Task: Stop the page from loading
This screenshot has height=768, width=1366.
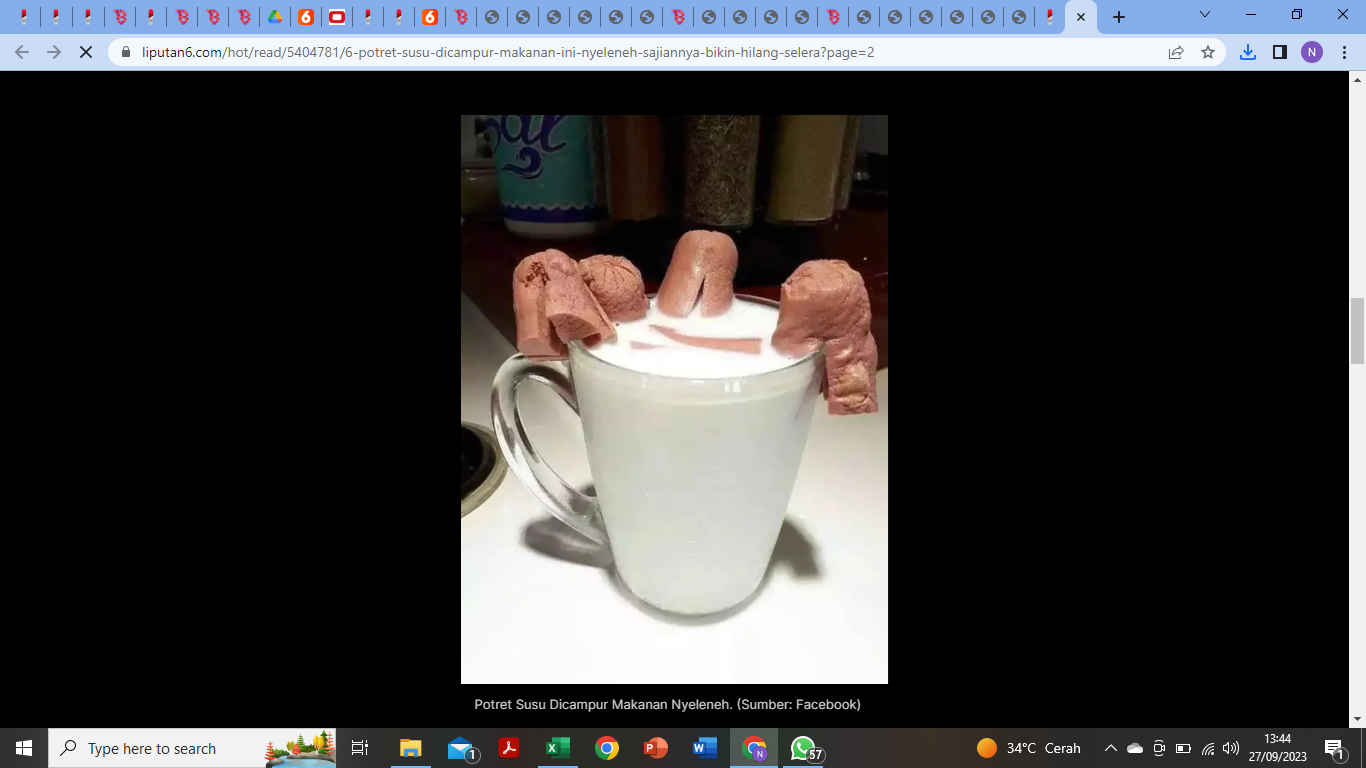Action: tap(86, 52)
